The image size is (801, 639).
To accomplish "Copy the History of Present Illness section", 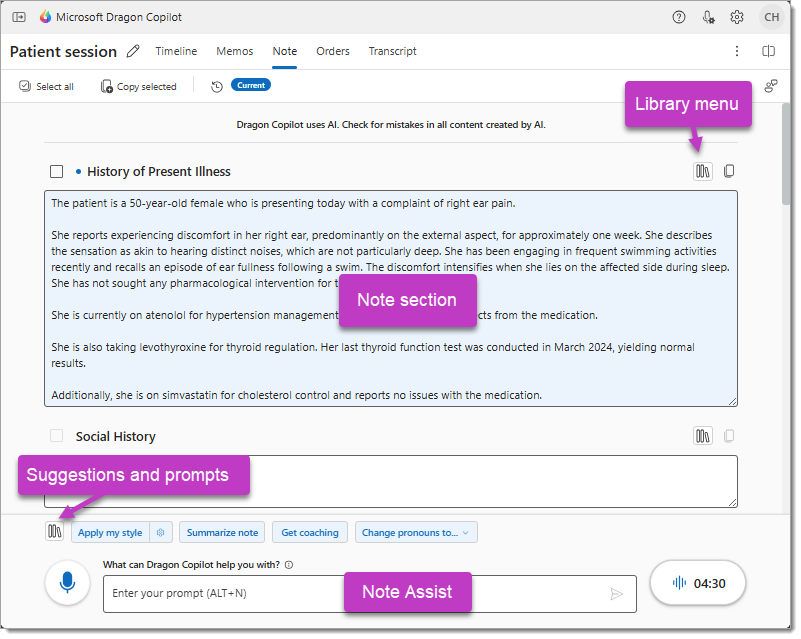I will (730, 172).
